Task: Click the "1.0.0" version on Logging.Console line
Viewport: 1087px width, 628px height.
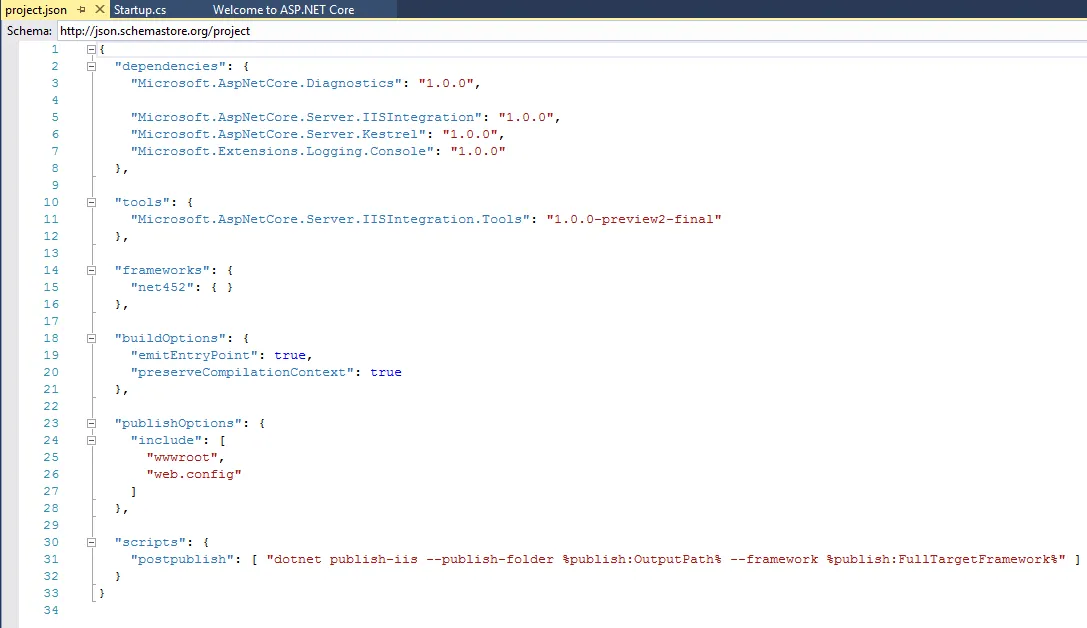Action: (x=478, y=151)
